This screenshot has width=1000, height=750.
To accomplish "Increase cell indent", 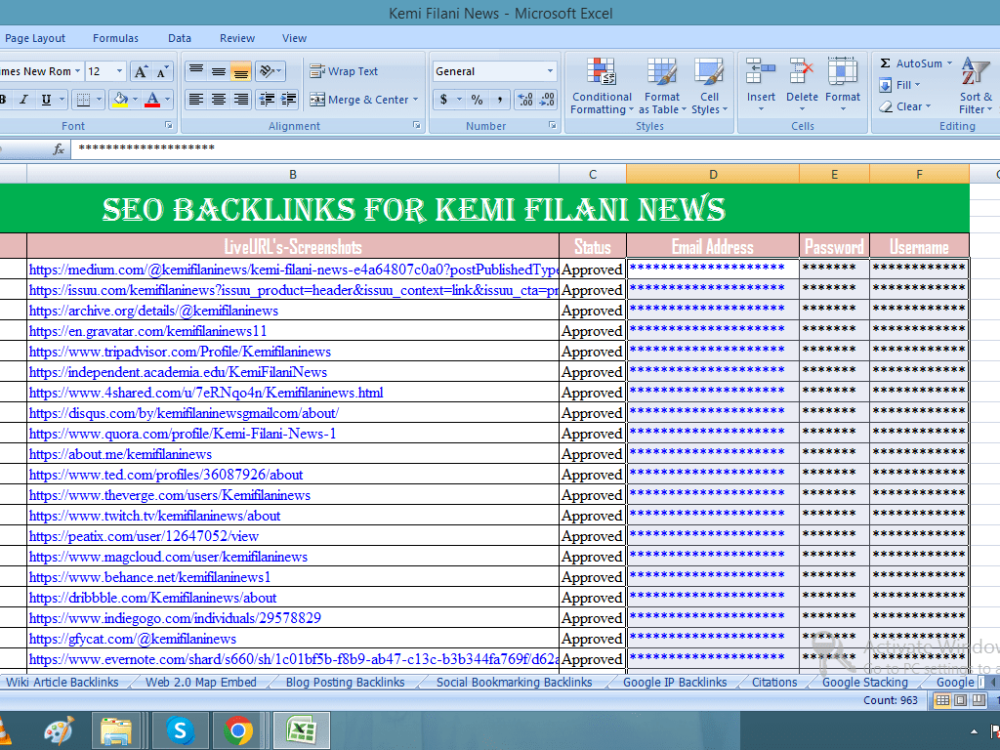I will point(289,99).
